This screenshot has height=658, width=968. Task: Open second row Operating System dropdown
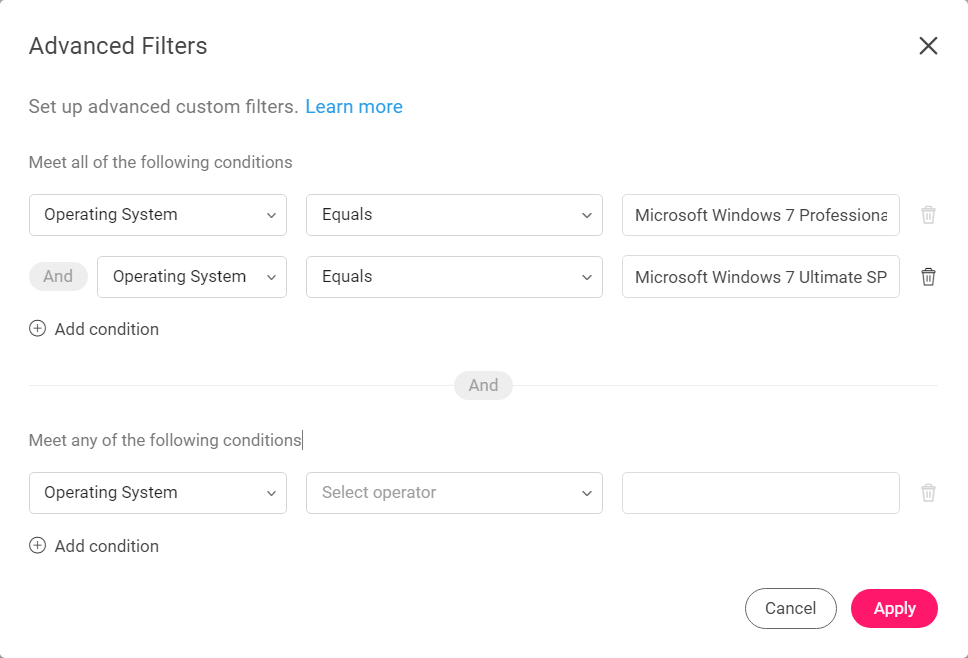pos(192,277)
